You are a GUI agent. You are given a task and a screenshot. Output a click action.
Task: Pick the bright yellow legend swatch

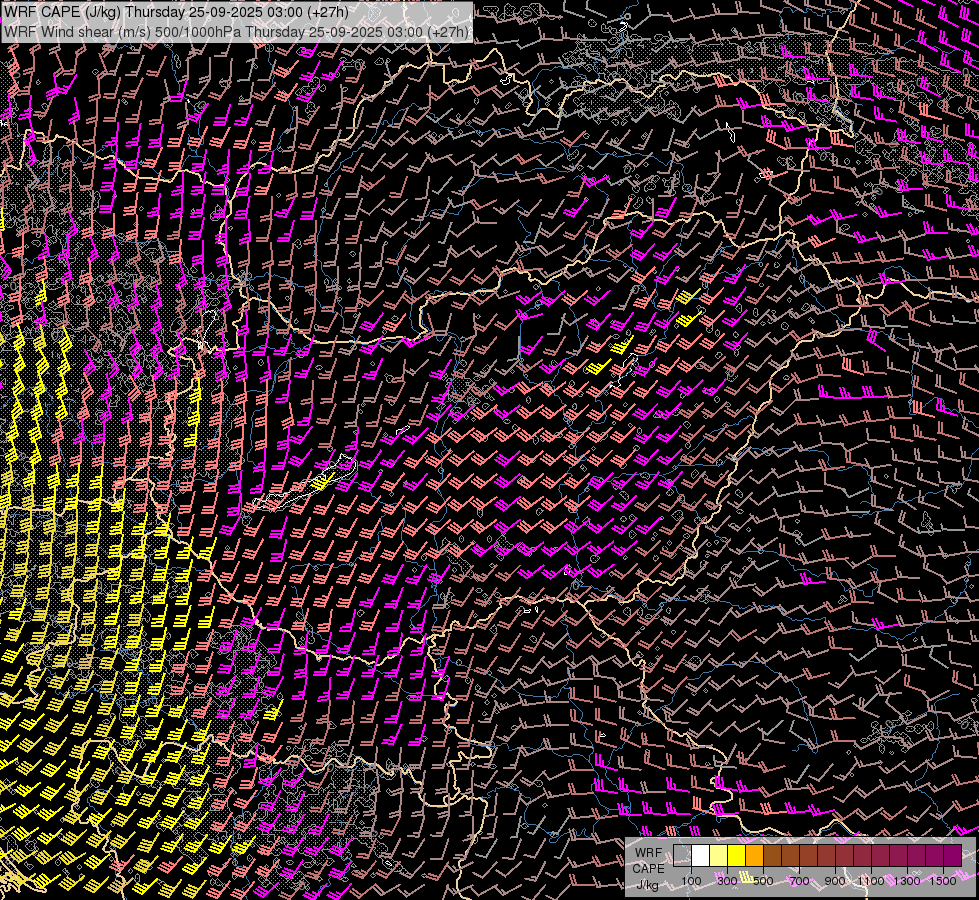pyautogui.click(x=736, y=855)
